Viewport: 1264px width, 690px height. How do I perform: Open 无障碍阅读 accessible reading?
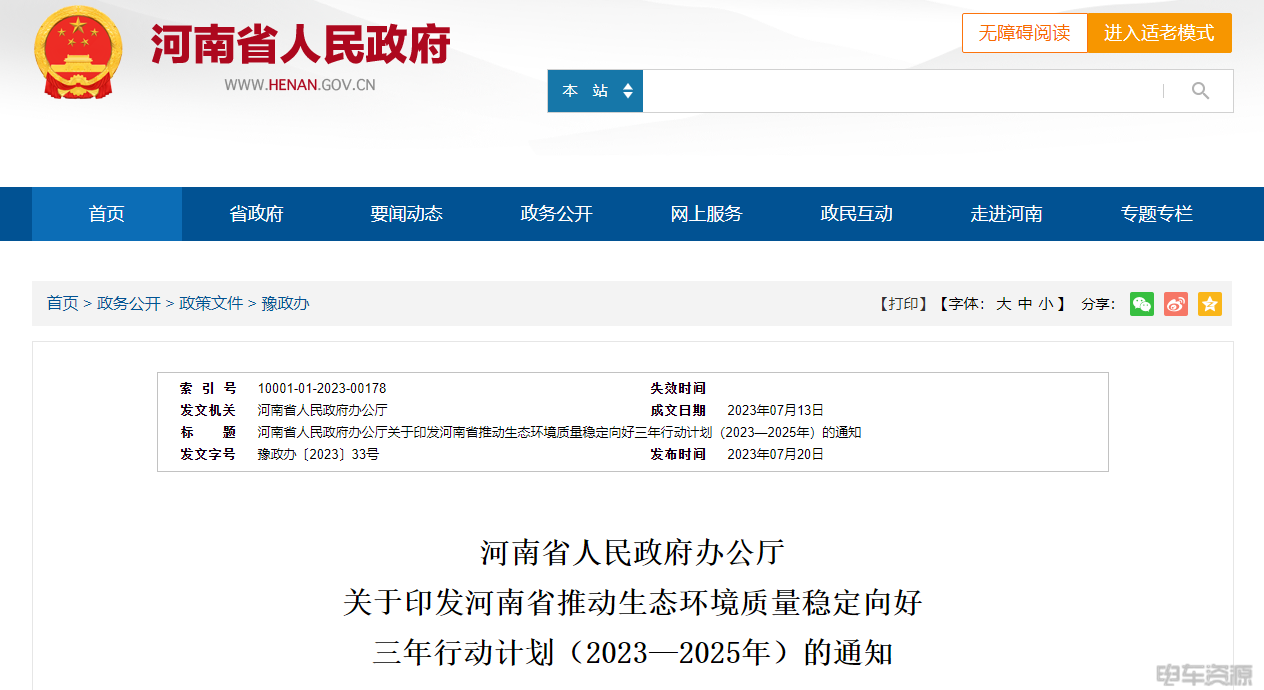click(1024, 33)
